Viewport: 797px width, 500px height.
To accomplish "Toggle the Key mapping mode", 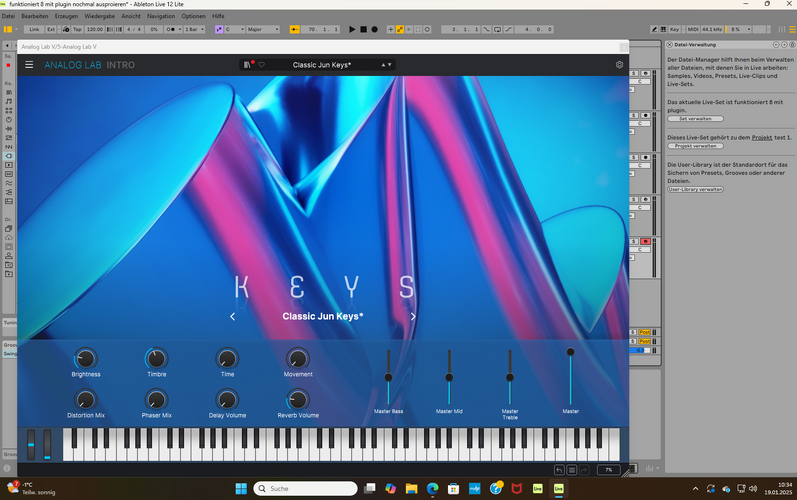I will pos(675,29).
